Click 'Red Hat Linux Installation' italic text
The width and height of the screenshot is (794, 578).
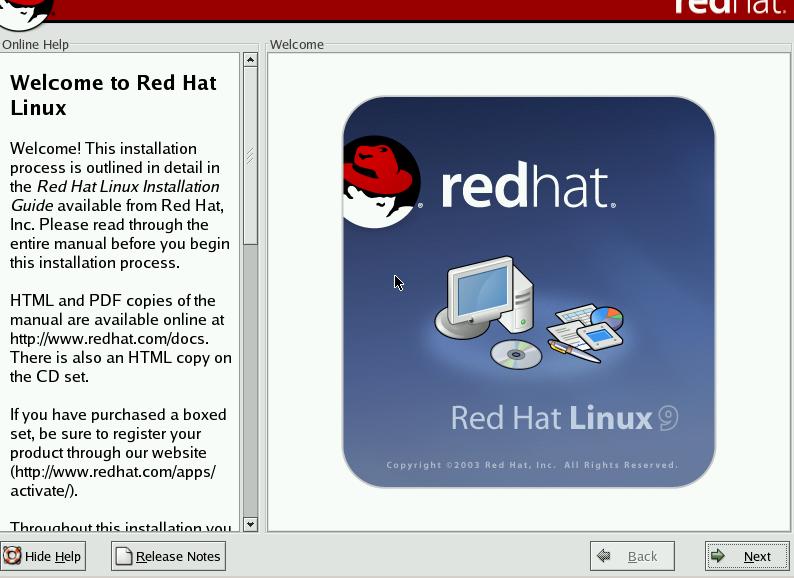point(128,186)
